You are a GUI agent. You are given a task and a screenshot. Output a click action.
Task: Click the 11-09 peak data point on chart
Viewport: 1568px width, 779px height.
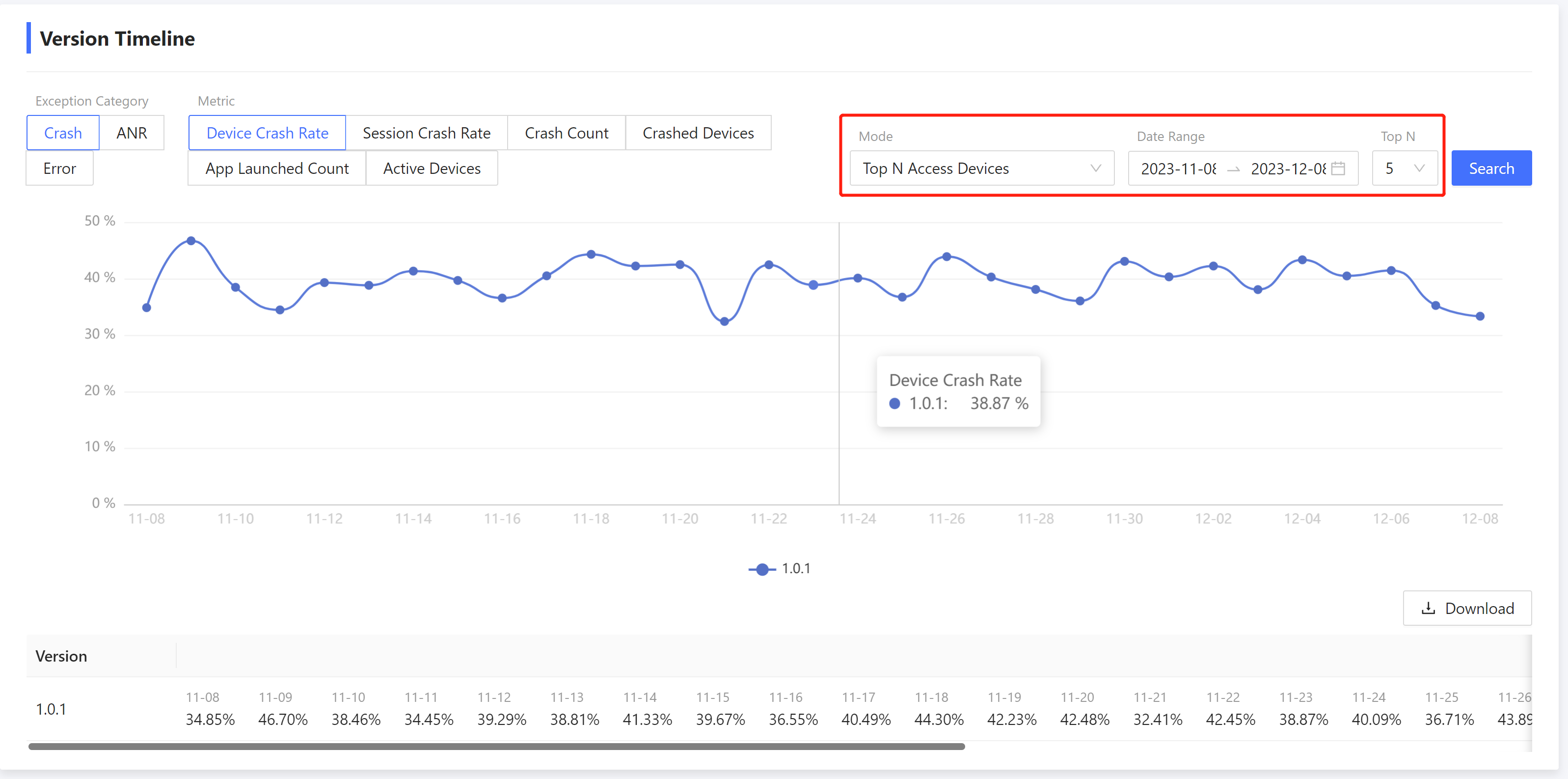[x=191, y=241]
